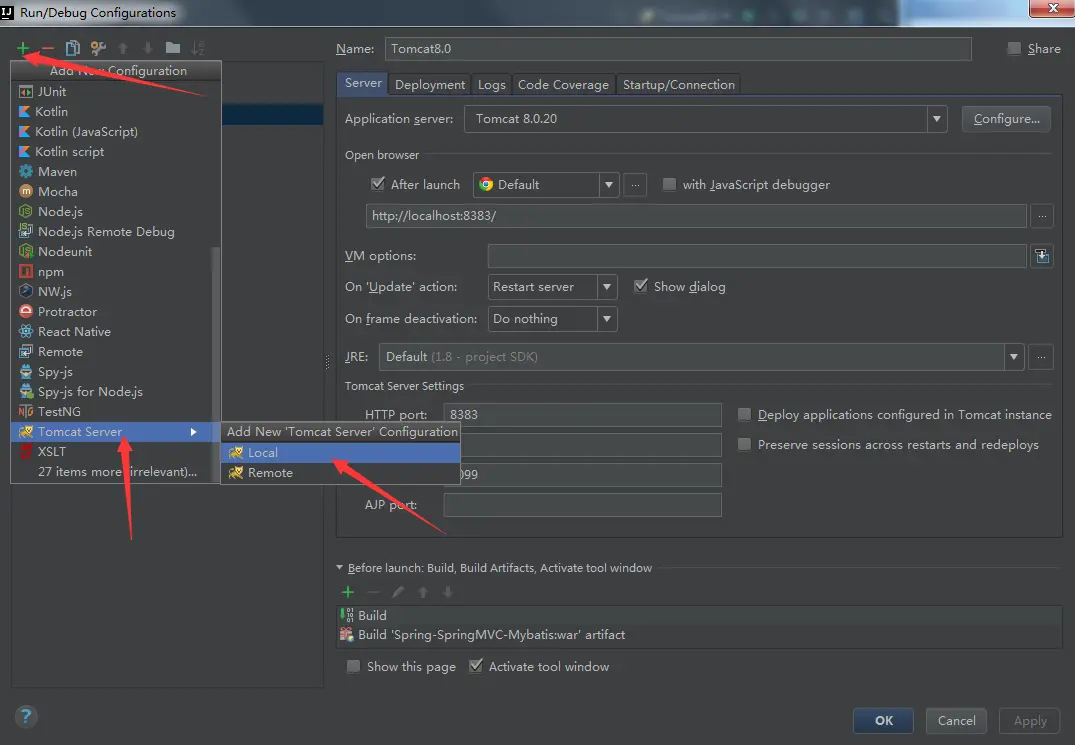Open the JRE dropdown arrow
This screenshot has width=1075, height=745.
tap(1014, 357)
